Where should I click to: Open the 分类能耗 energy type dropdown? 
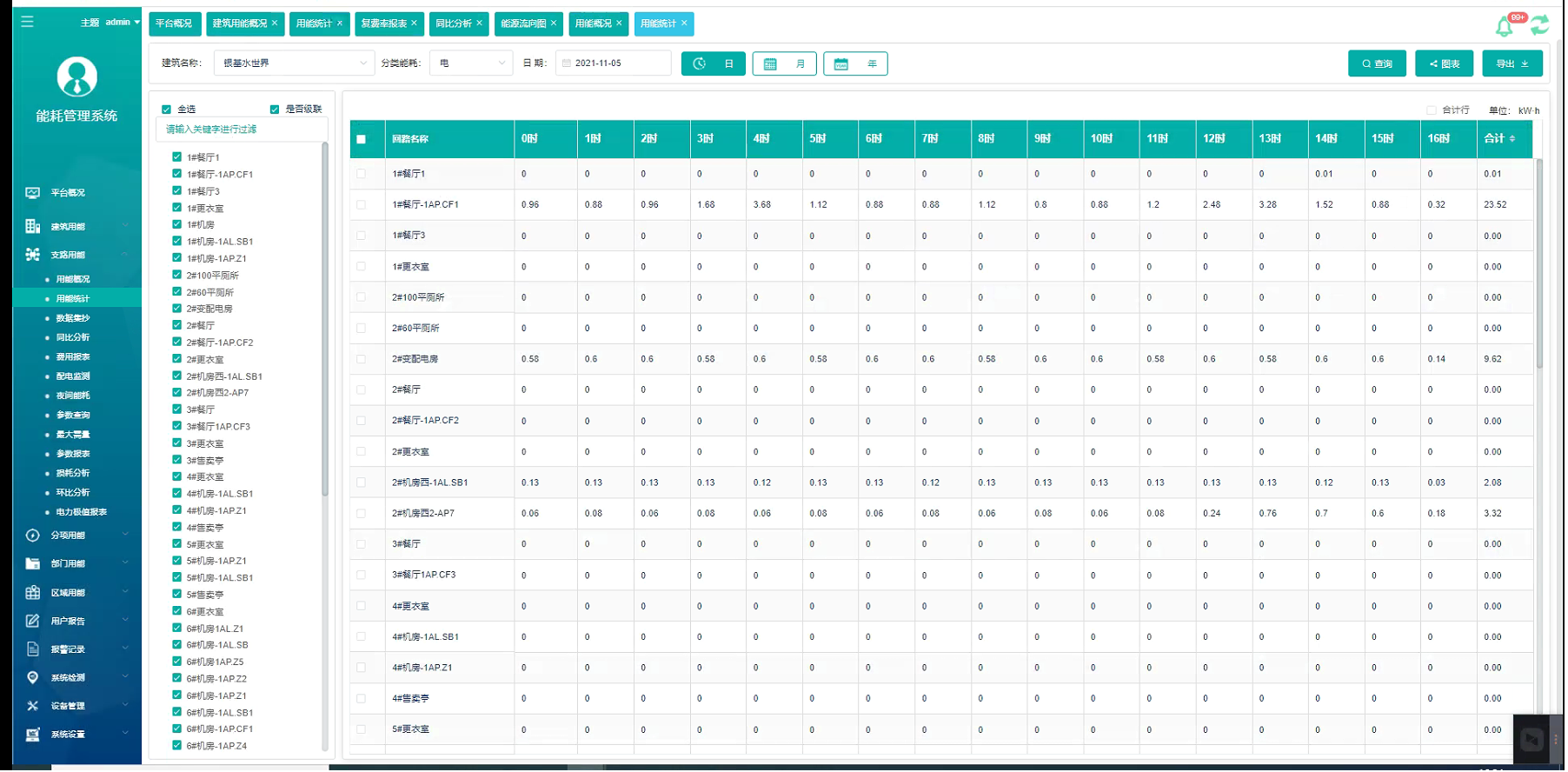point(472,63)
